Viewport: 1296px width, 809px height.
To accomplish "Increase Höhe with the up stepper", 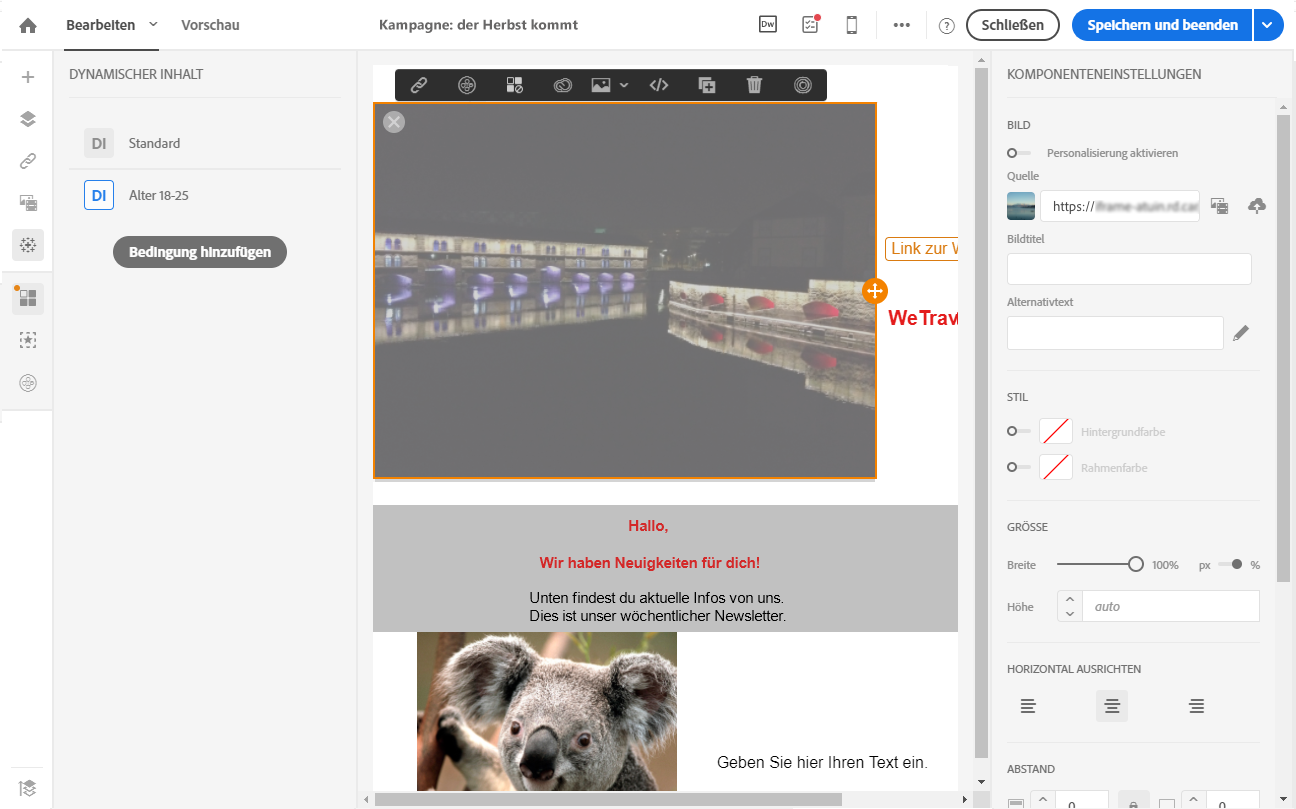I will pyautogui.click(x=1070, y=599).
